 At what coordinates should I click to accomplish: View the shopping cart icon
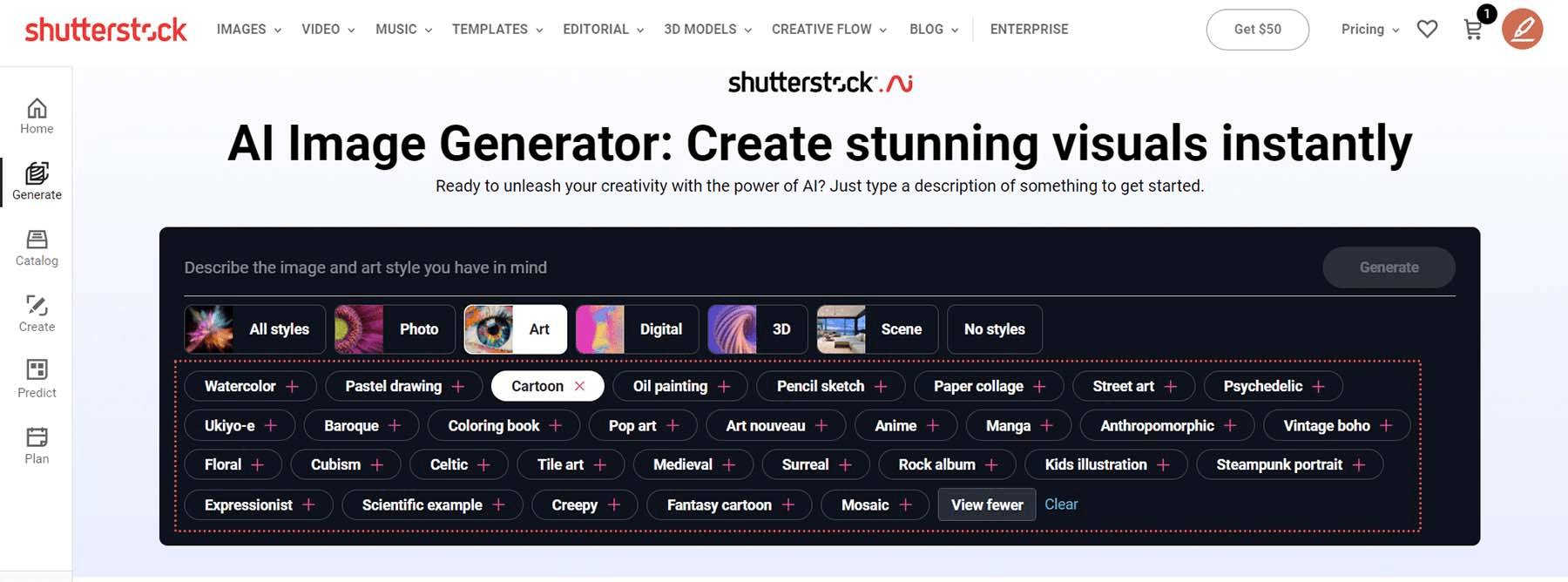click(x=1473, y=30)
